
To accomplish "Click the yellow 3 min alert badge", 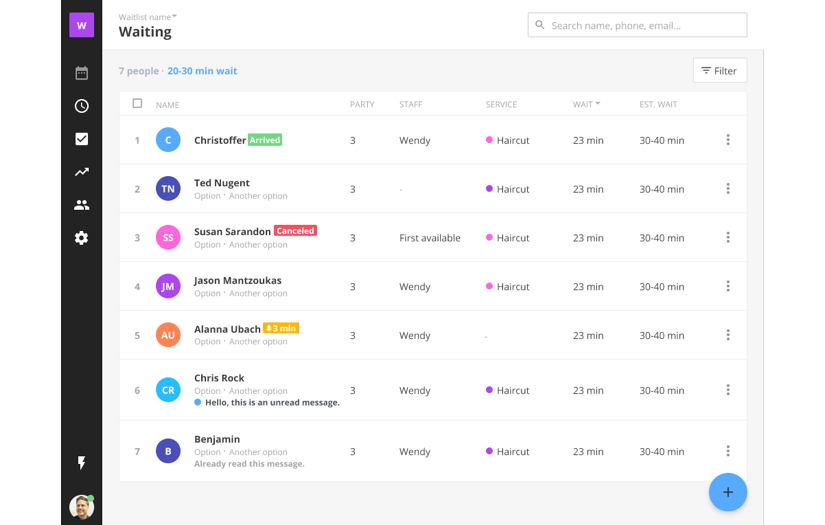I will pyautogui.click(x=281, y=328).
